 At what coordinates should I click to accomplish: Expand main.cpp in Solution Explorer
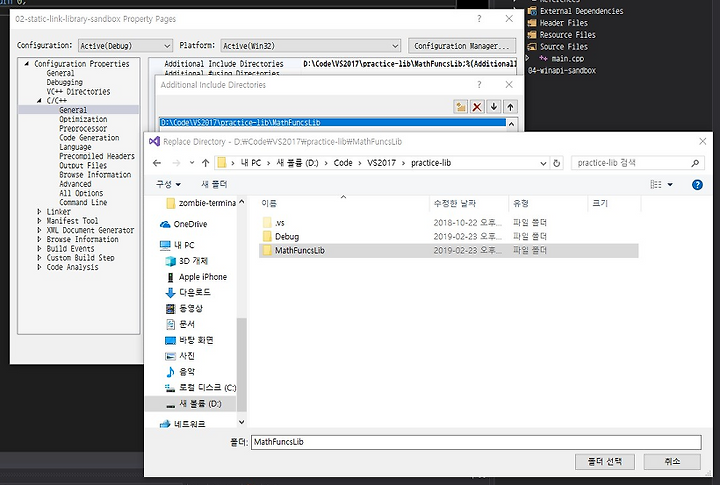[x=527, y=58]
